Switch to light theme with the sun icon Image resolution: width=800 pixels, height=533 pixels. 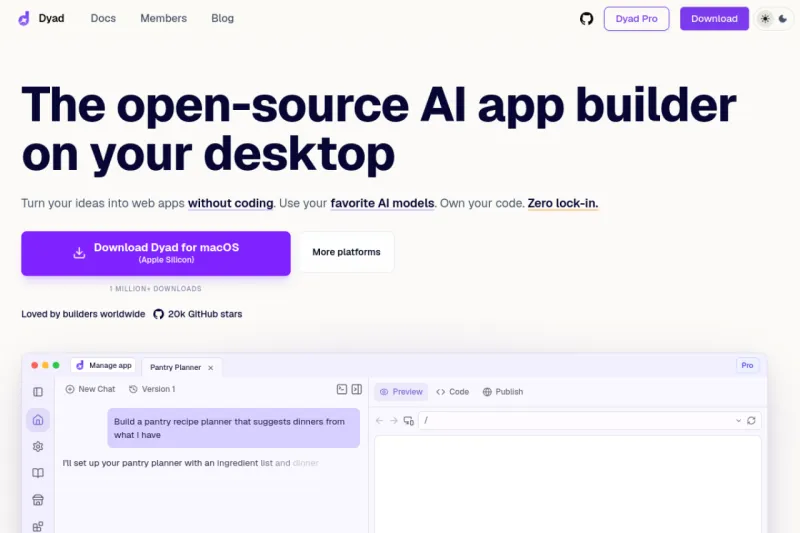765,19
